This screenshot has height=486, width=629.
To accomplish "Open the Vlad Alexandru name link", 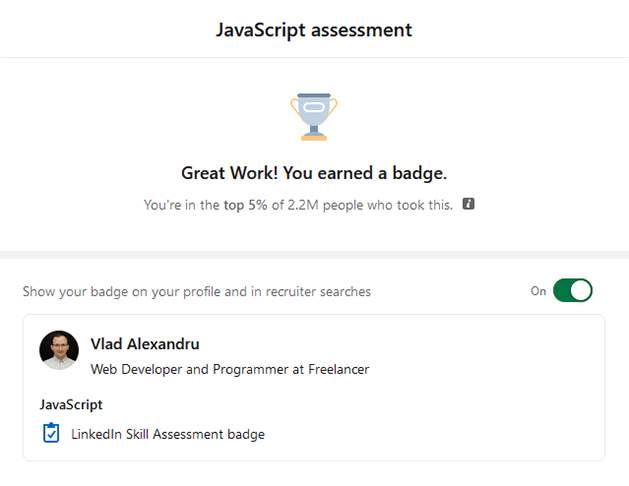I will tap(145, 344).
